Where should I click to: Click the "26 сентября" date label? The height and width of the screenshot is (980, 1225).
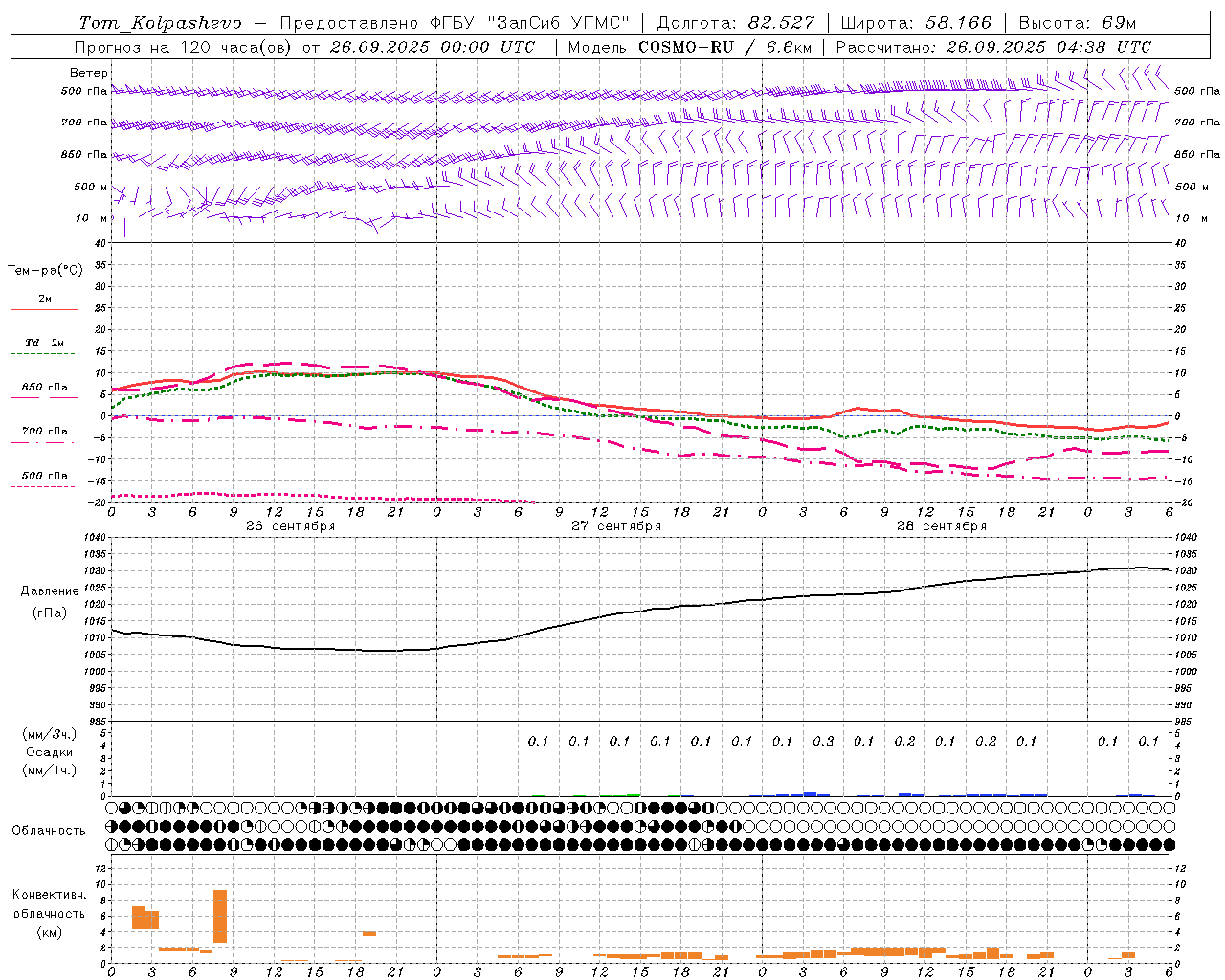(290, 526)
